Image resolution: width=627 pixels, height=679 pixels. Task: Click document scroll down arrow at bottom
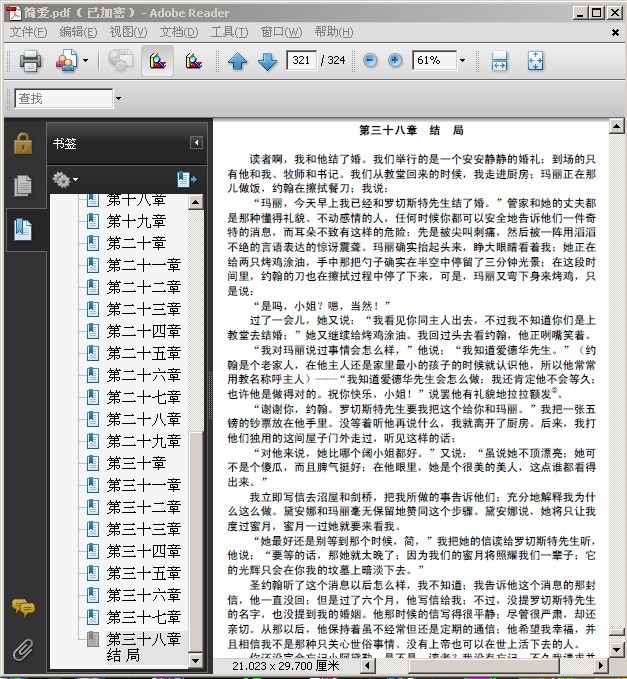point(616,649)
